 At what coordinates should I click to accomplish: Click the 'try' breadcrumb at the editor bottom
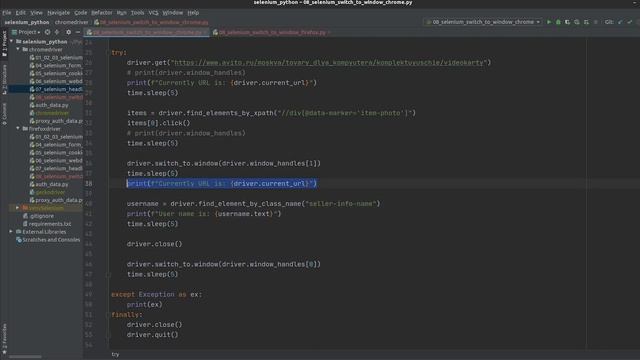116,354
